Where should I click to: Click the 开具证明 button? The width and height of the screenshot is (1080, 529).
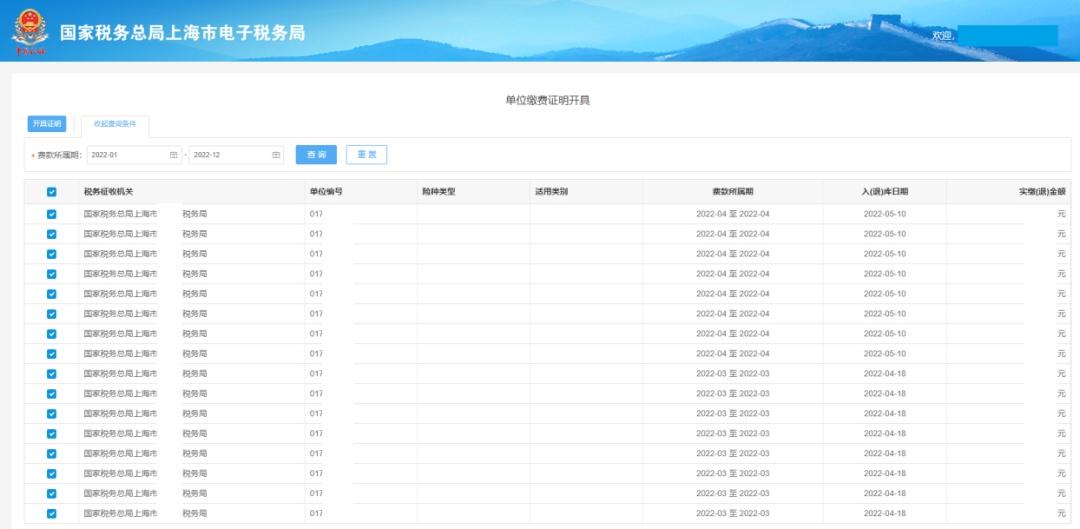pyautogui.click(x=46, y=124)
